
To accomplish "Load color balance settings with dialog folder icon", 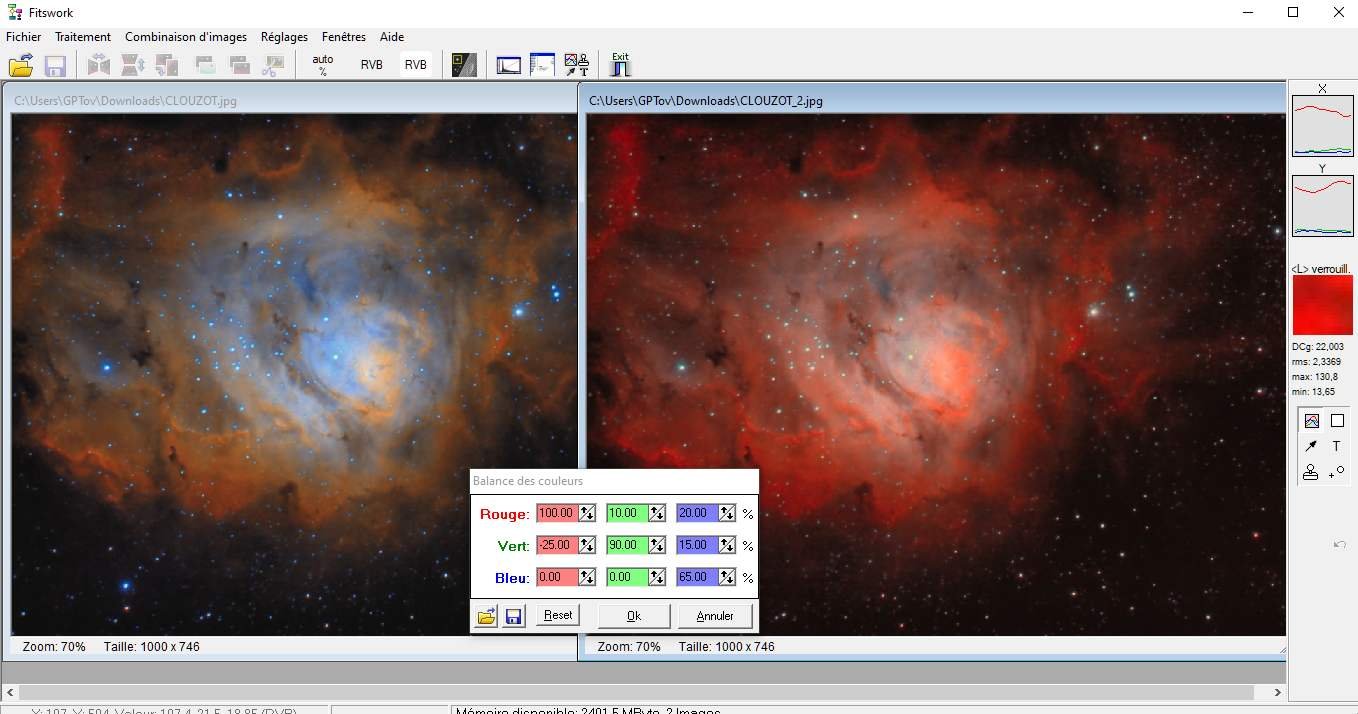I will 486,617.
